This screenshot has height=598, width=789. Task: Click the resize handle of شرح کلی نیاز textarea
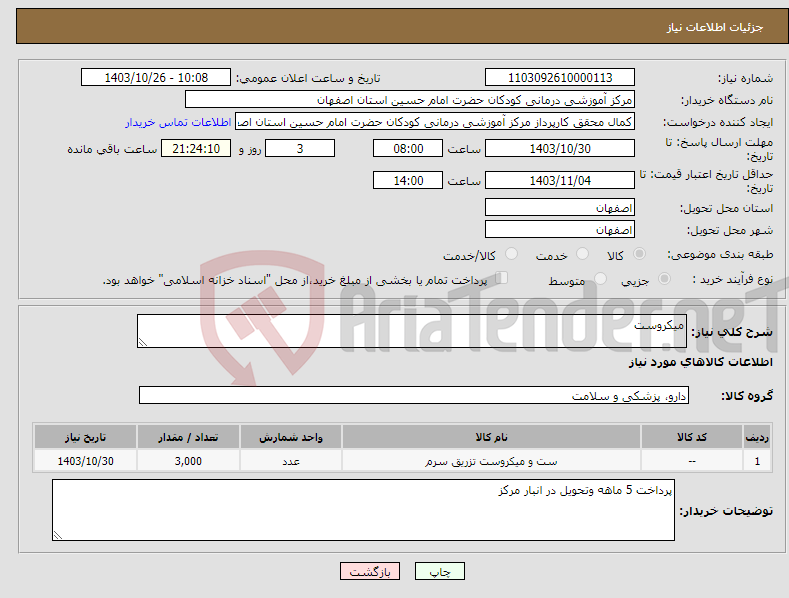(143, 342)
